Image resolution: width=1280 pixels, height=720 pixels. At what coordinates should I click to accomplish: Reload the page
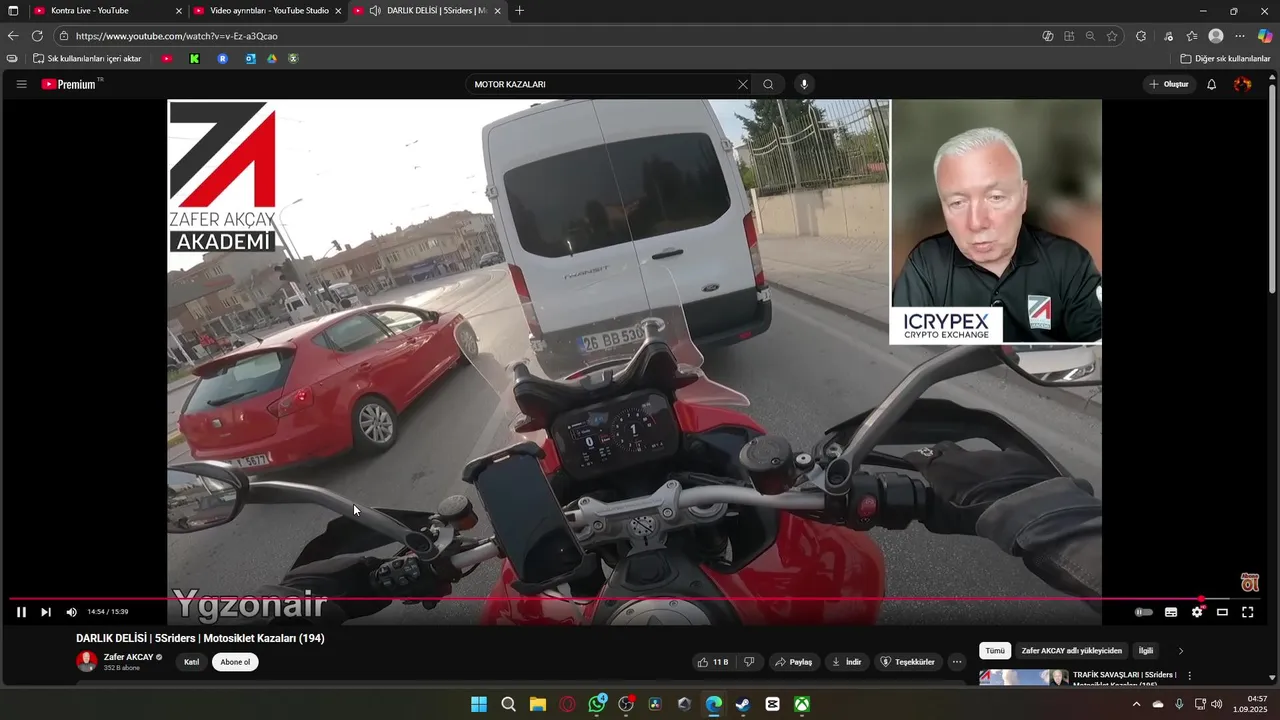click(37, 36)
